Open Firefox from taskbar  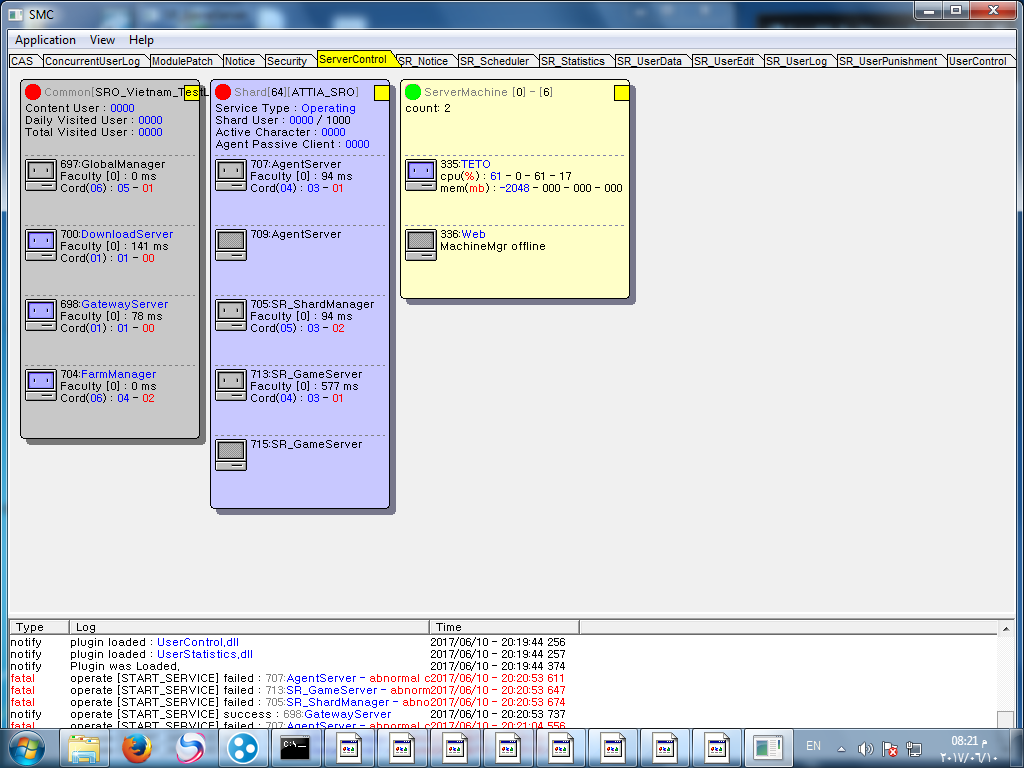(136, 748)
